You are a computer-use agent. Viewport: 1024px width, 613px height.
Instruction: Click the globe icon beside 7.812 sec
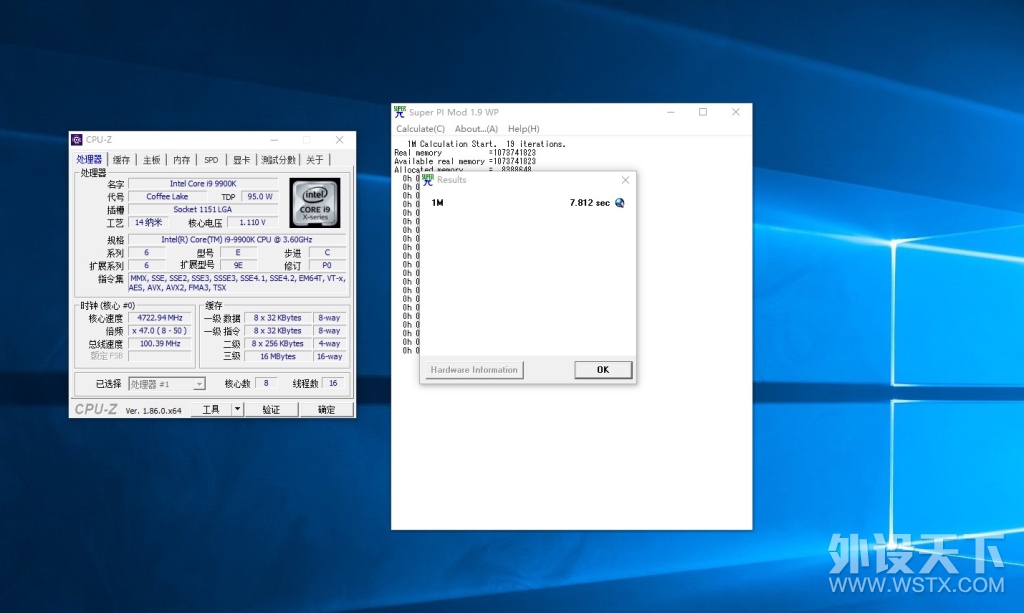tap(620, 203)
